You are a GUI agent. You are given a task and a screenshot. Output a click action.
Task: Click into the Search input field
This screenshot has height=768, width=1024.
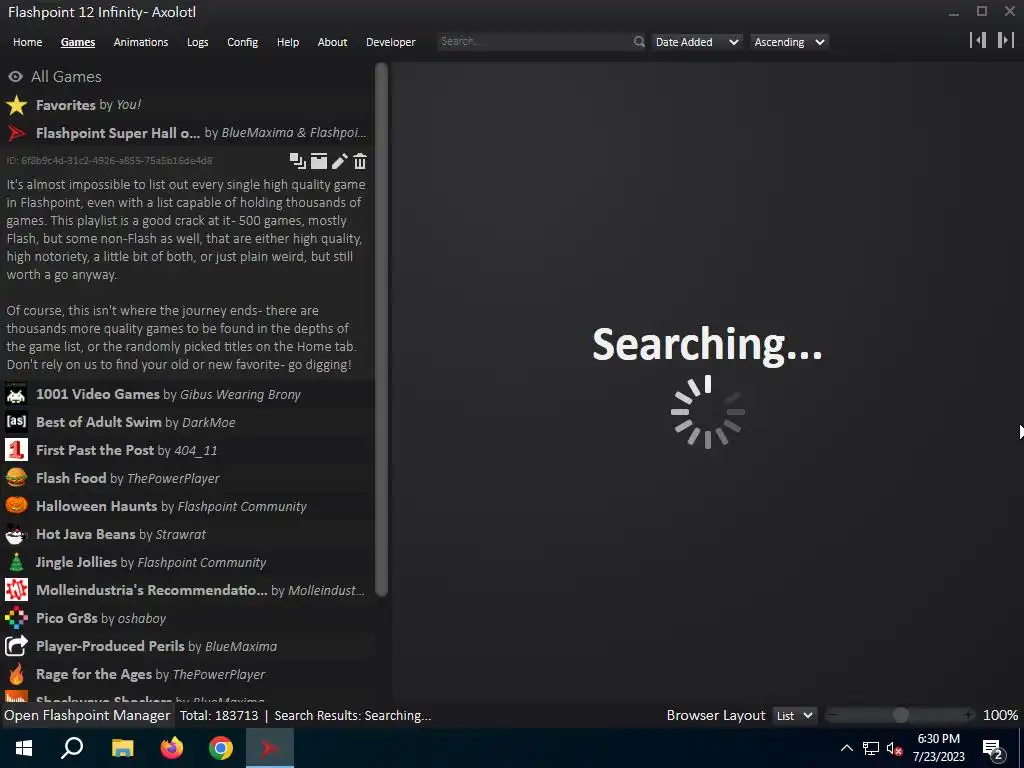[x=535, y=42]
